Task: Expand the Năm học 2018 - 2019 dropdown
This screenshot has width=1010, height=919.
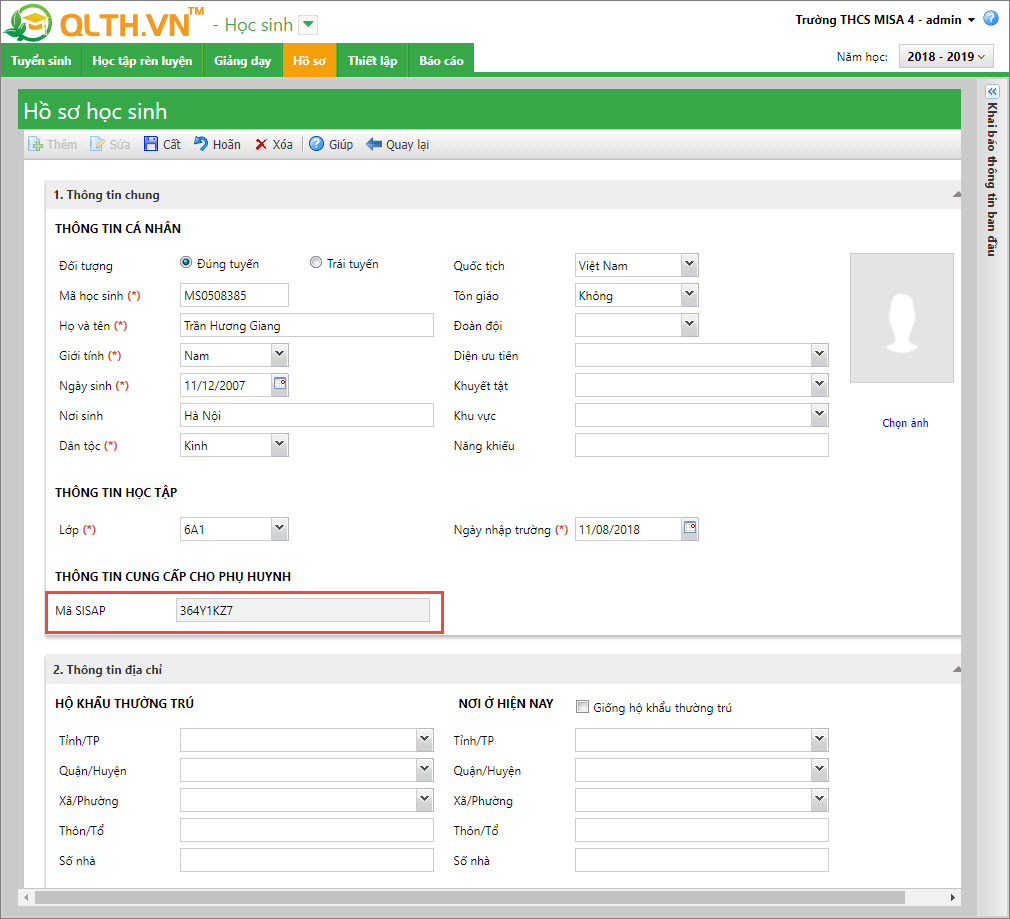Action: pos(946,57)
